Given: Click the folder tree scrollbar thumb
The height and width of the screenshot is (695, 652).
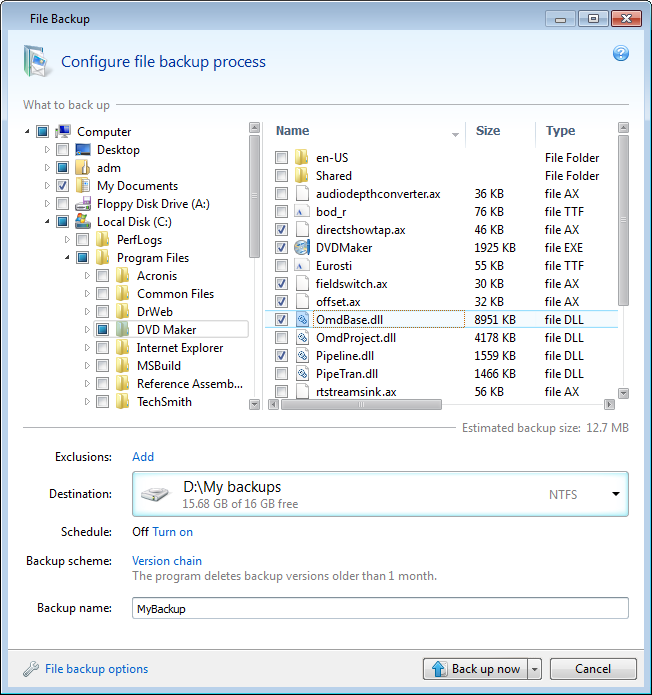Looking at the screenshot, I should [254, 196].
